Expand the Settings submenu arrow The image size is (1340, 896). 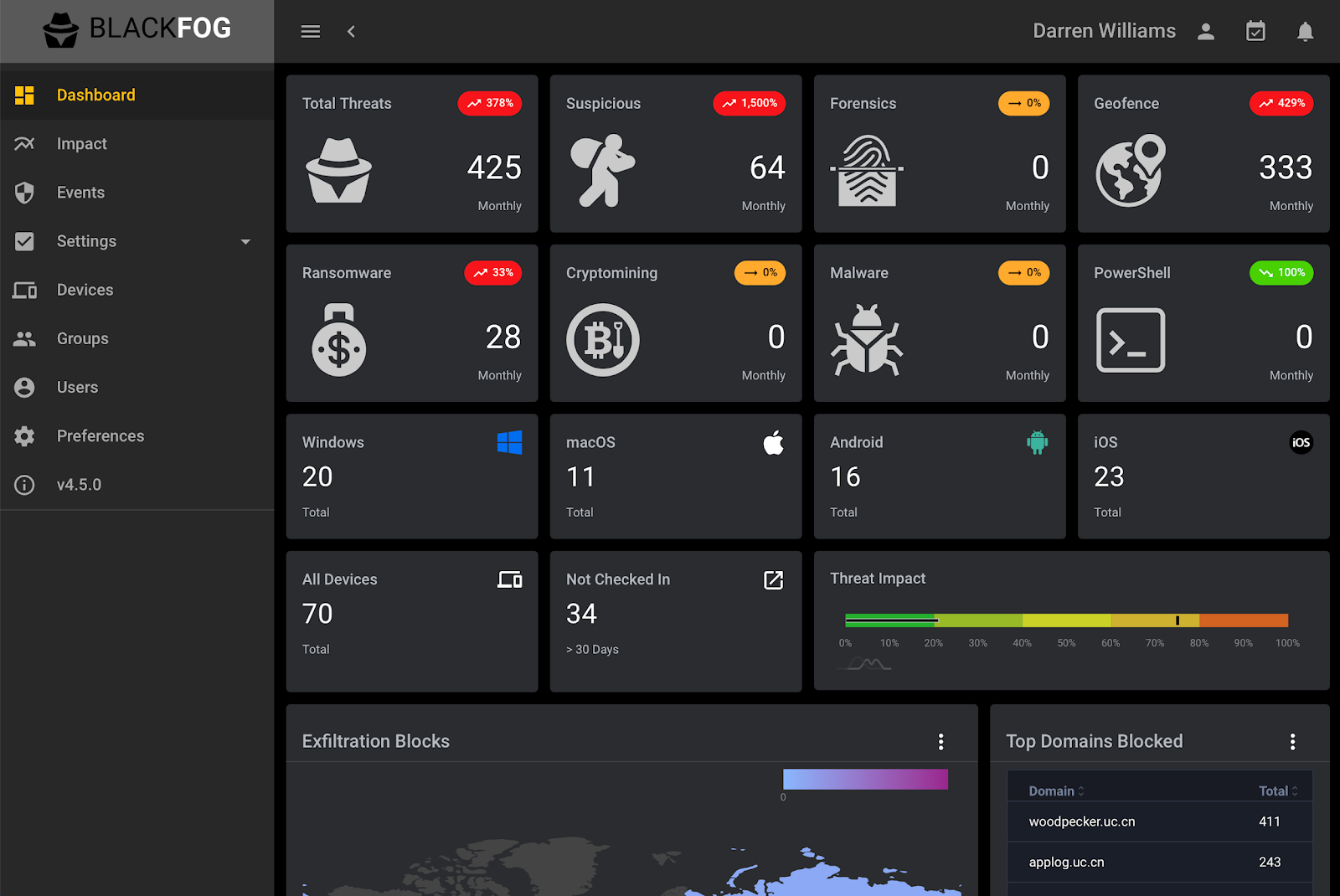click(245, 242)
